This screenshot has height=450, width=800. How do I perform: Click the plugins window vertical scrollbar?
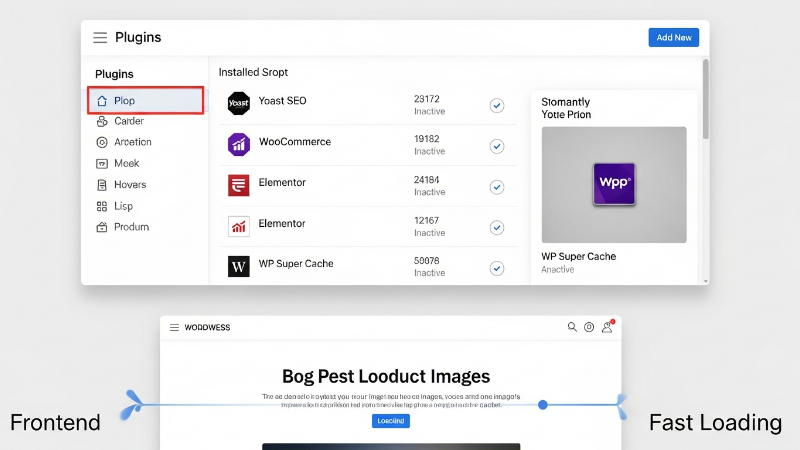point(706,99)
